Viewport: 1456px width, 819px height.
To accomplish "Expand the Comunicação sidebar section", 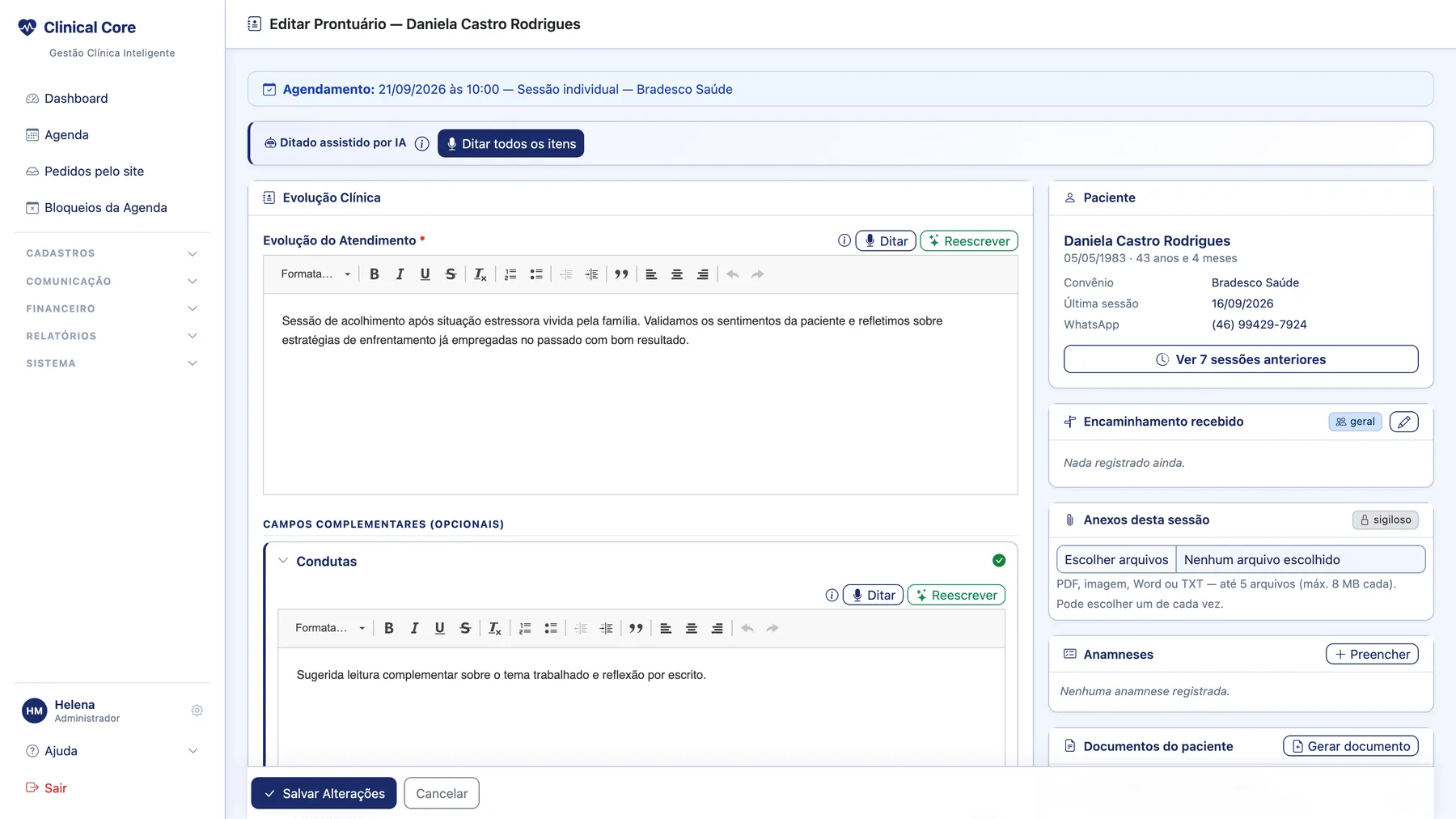I will point(112,282).
